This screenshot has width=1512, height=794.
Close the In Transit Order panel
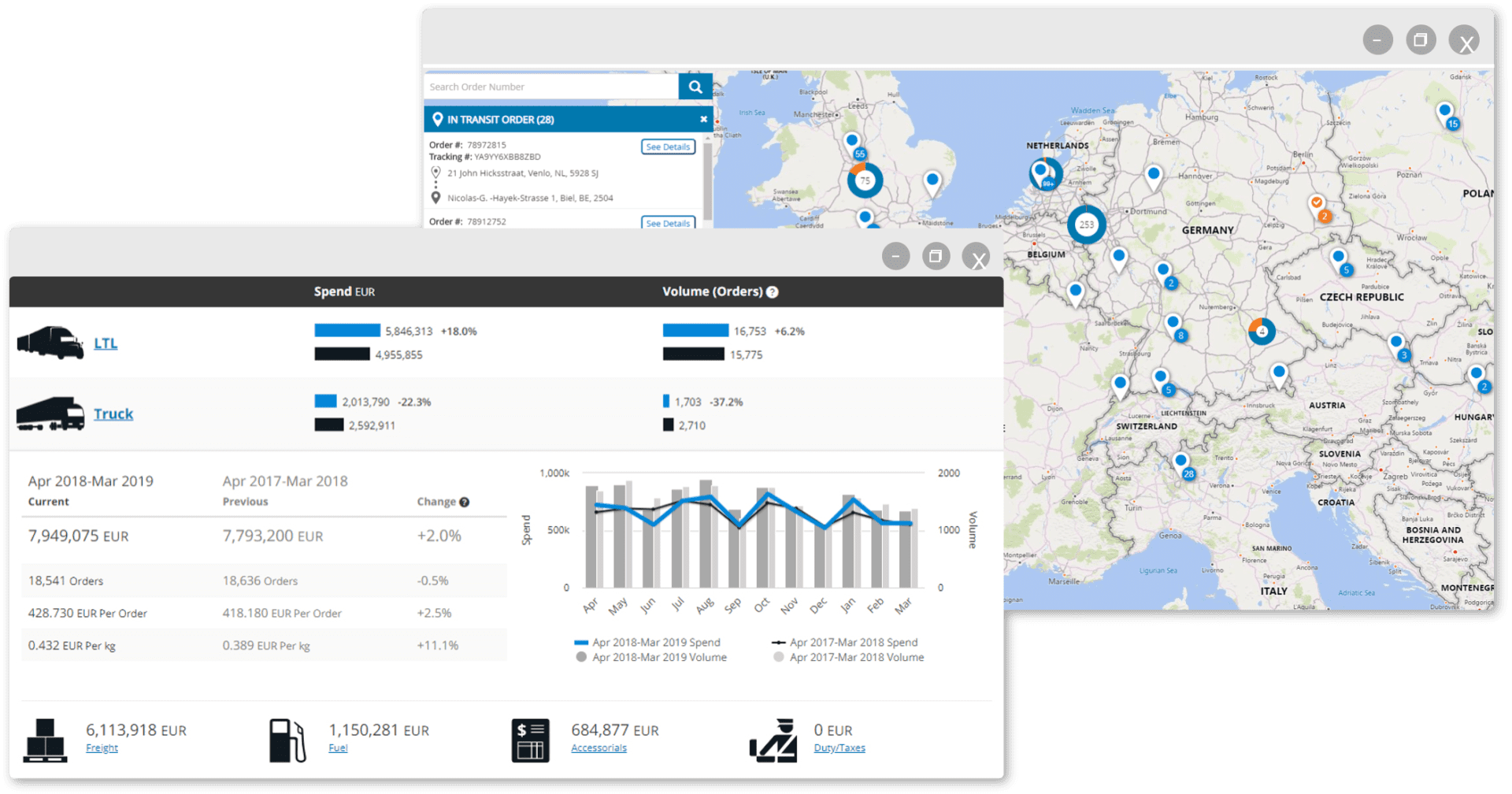click(x=703, y=120)
